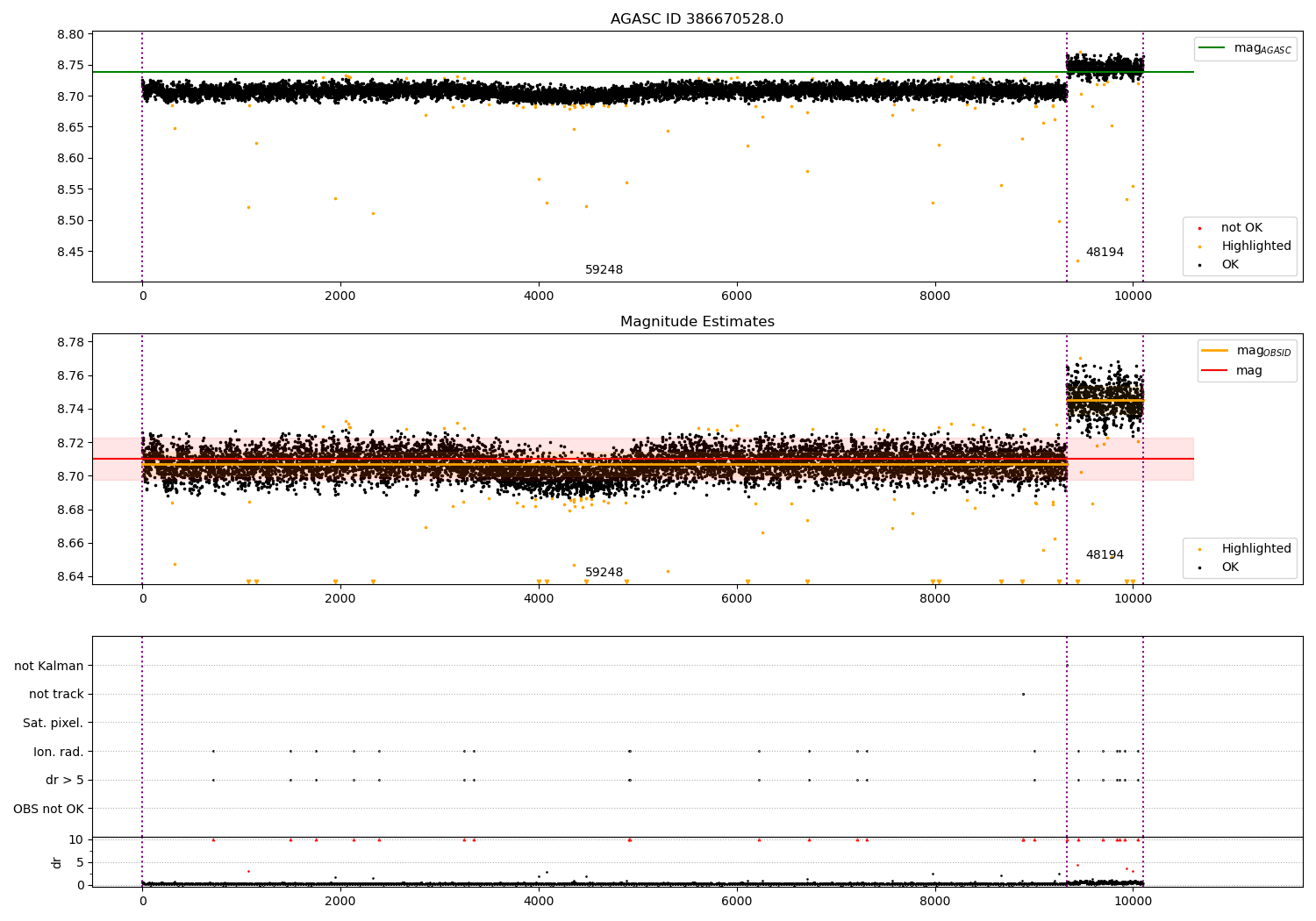Click the '48194' annotation in Magnitude Estimates plot

pos(1105,555)
